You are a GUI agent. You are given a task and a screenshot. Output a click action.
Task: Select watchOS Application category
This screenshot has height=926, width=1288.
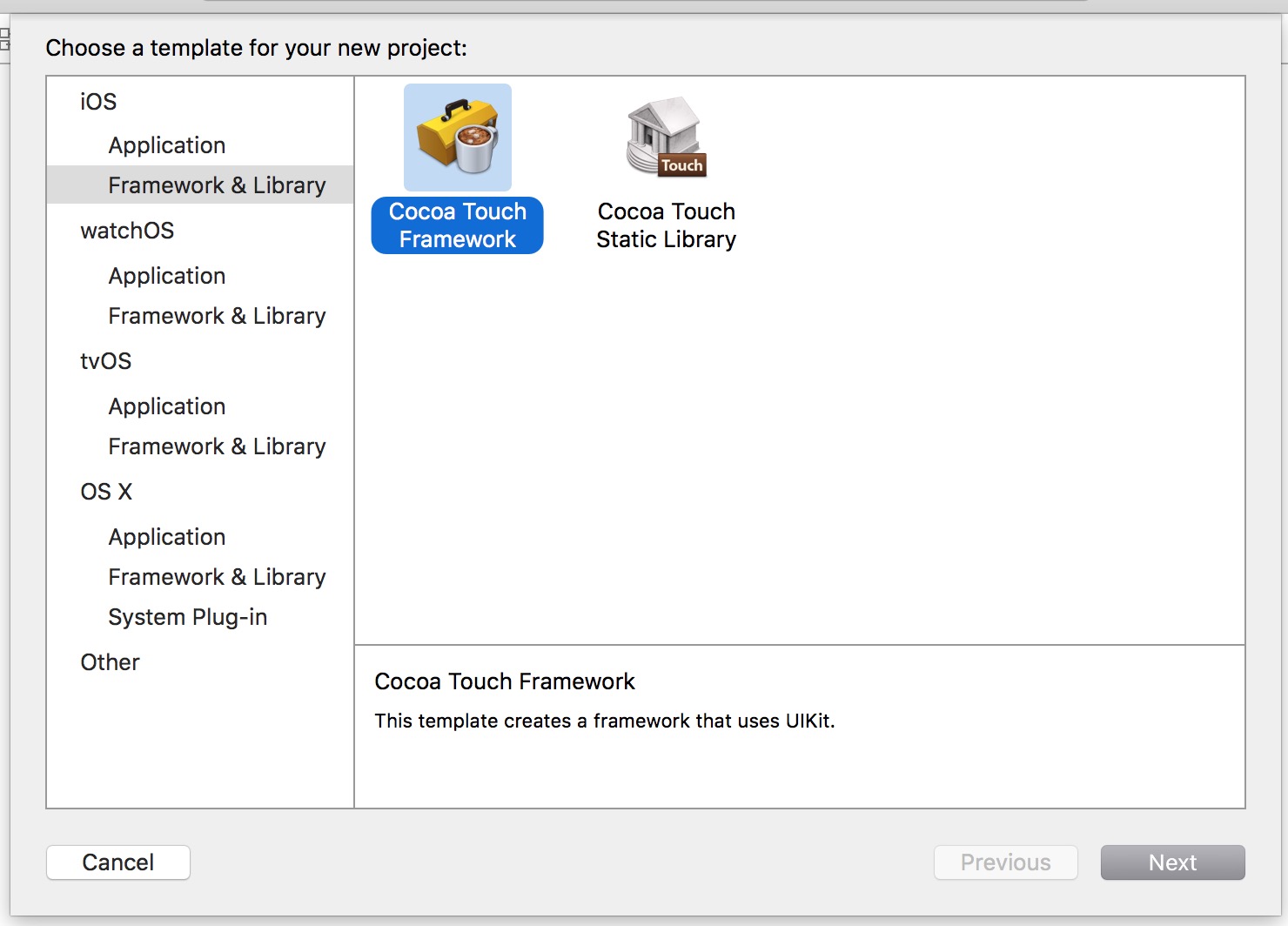[167, 276]
